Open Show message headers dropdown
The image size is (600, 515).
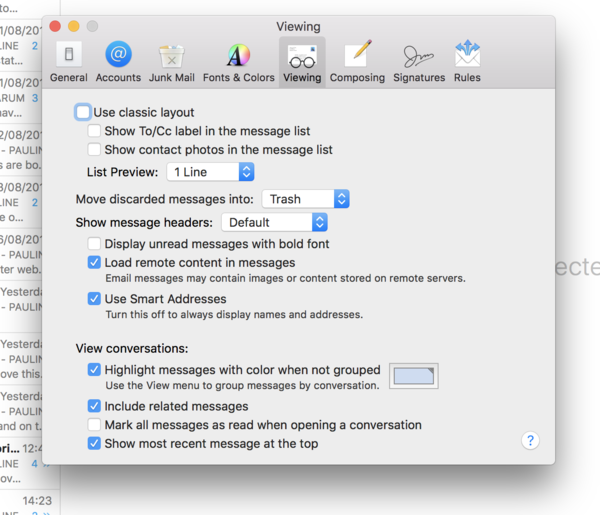pos(274,222)
